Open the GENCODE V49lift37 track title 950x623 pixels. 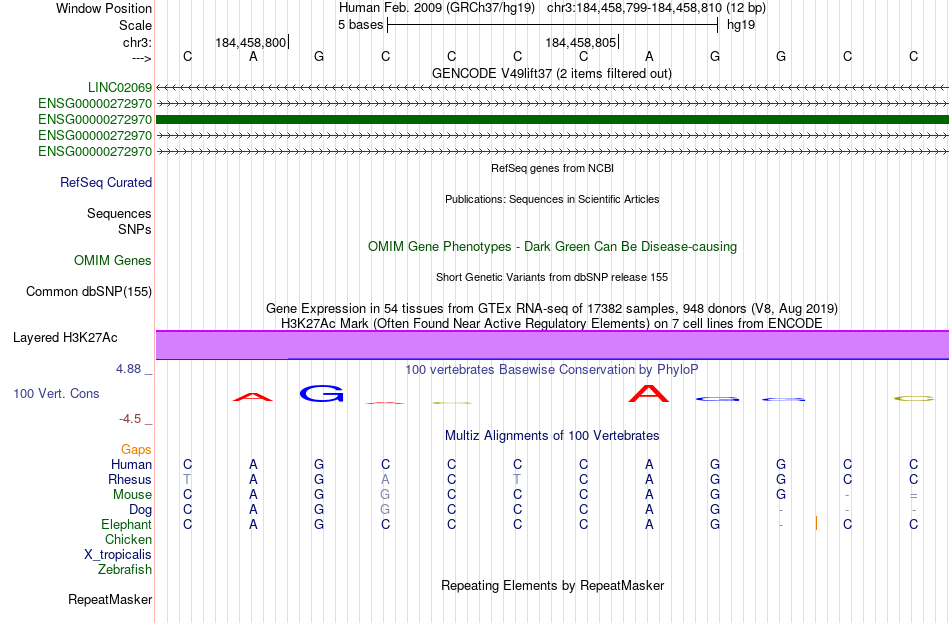[552, 73]
